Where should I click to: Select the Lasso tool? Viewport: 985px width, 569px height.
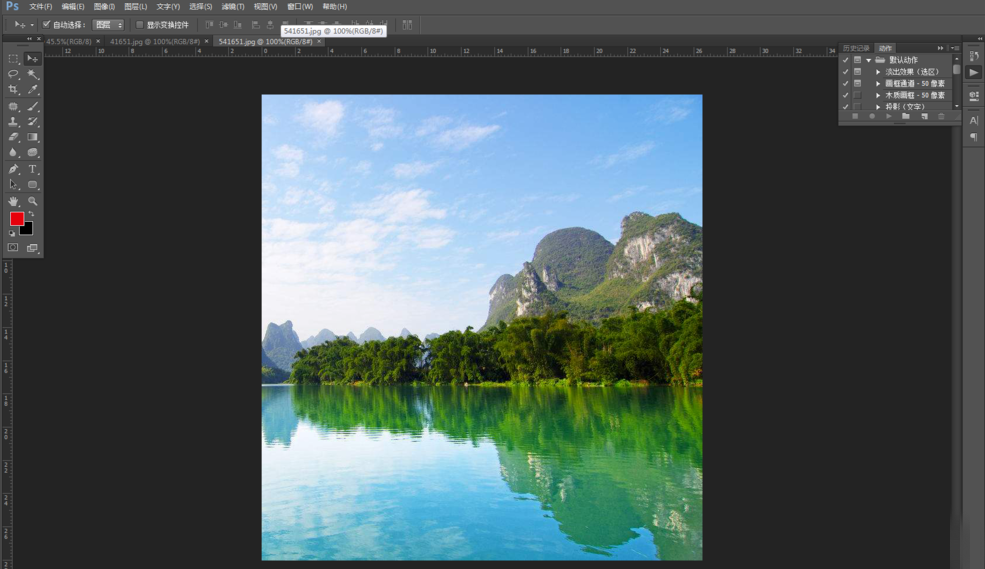point(13,74)
